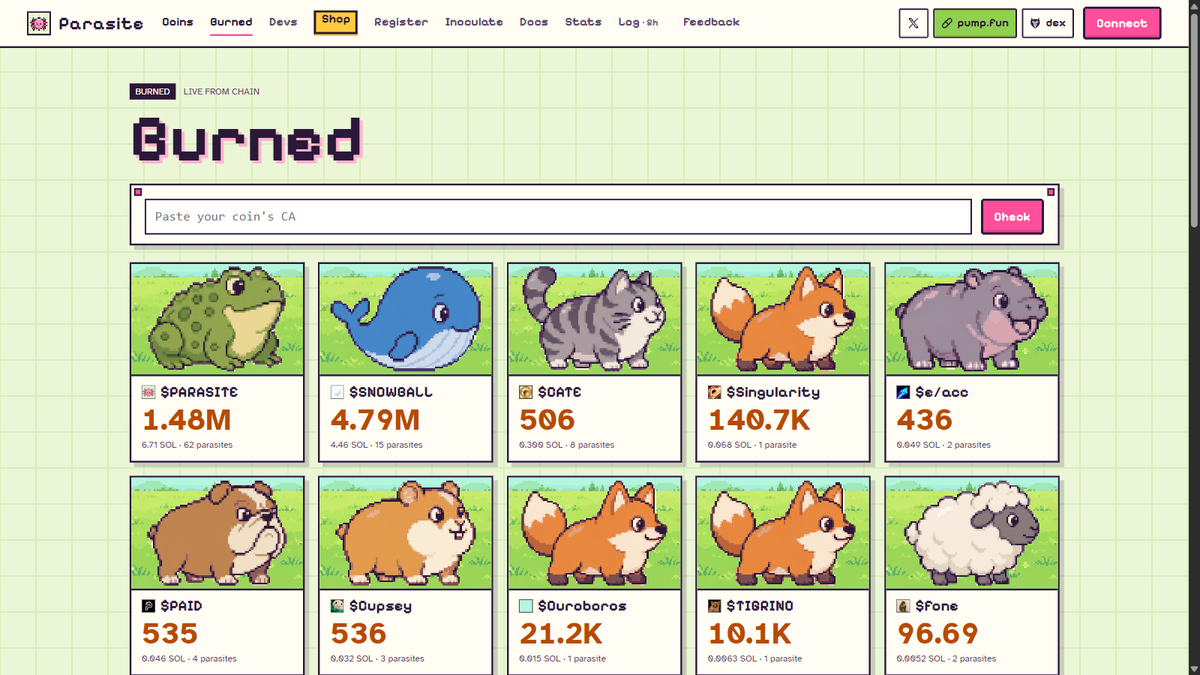The height and width of the screenshot is (675, 1200).
Task: Open the Feedback link
Action: click(x=711, y=22)
